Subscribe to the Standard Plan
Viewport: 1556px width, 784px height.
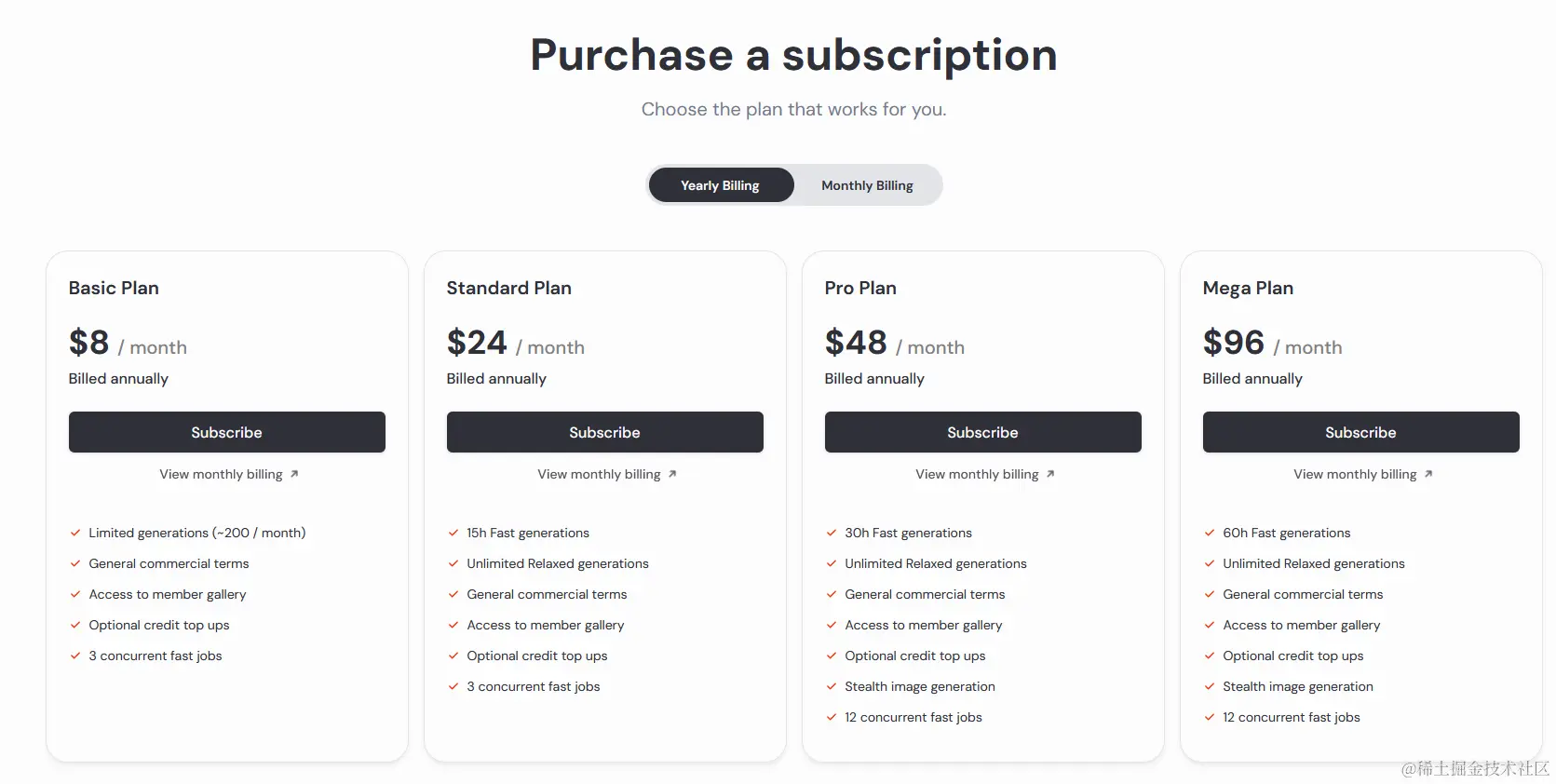tap(604, 432)
